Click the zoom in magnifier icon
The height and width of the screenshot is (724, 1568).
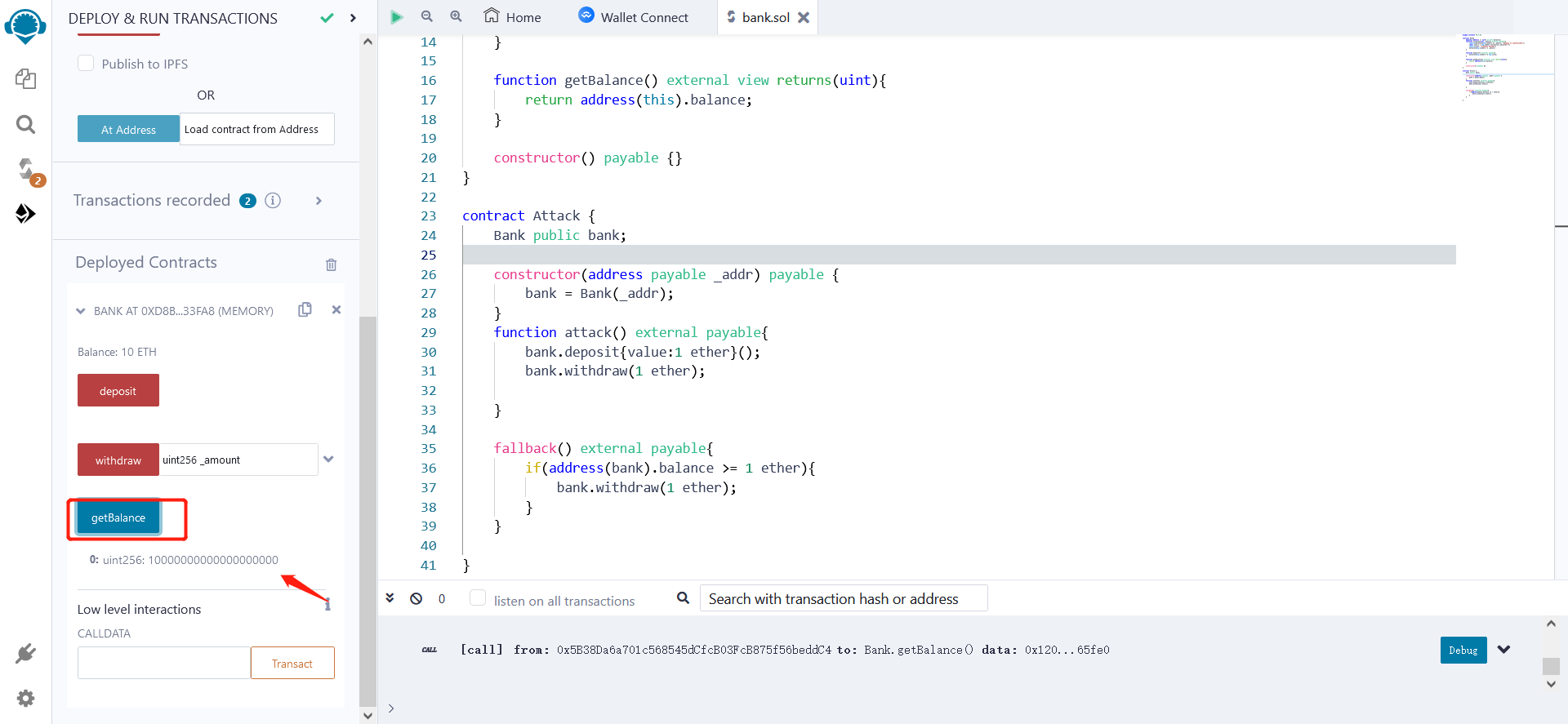(x=456, y=16)
